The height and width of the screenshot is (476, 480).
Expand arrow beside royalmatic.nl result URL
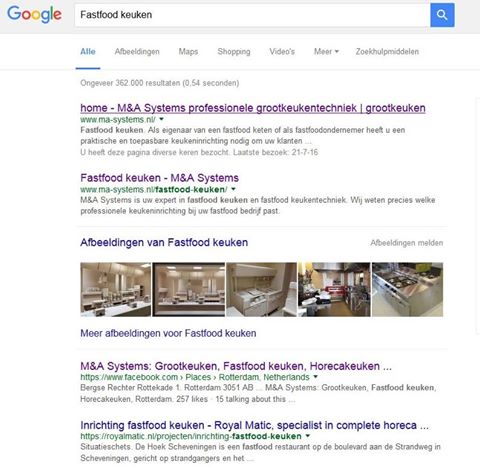[308, 436]
